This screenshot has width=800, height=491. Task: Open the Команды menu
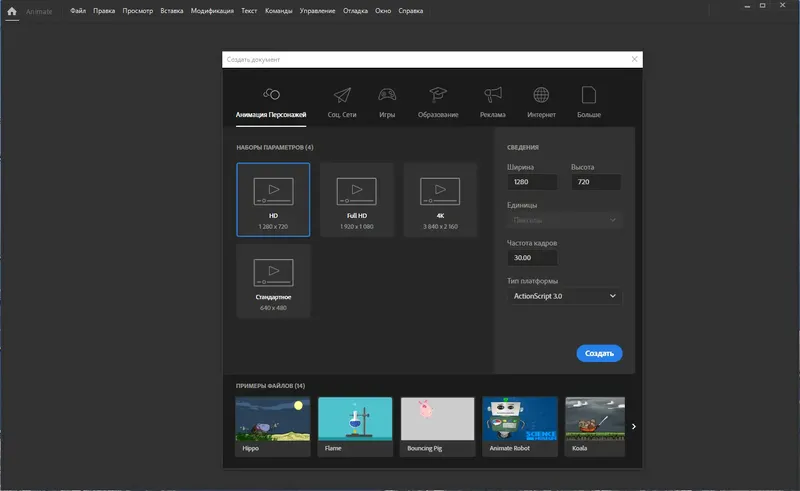279,11
